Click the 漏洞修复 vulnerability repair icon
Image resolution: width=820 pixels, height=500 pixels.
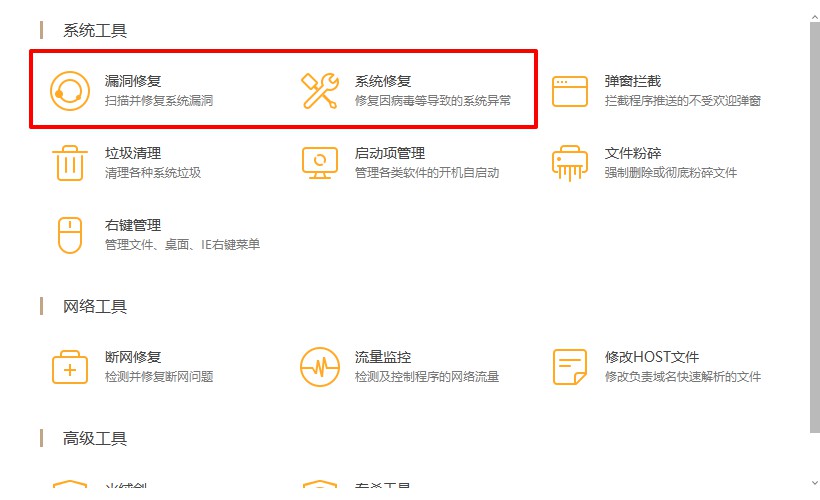click(x=70, y=91)
